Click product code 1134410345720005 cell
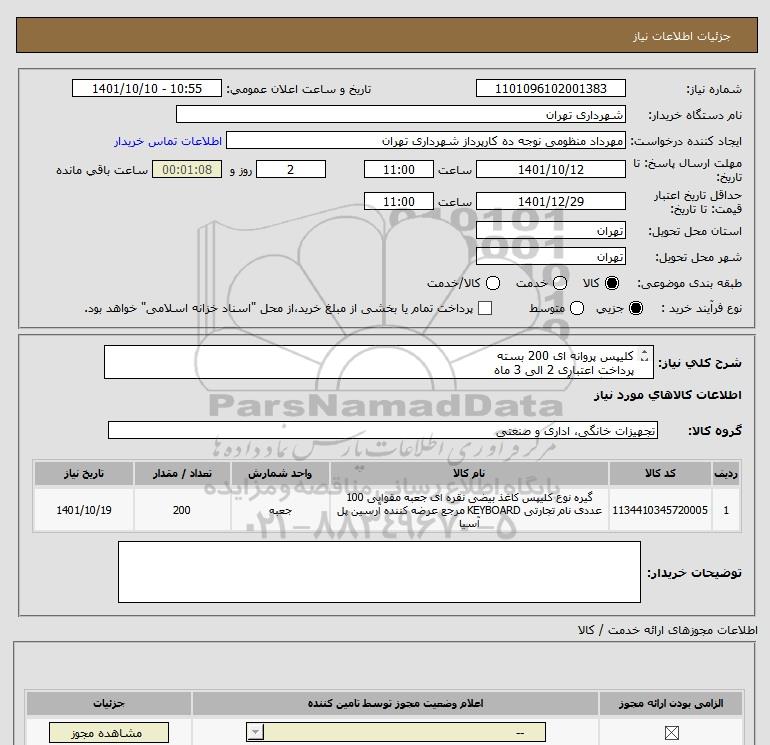Viewport: 770px width, 745px height. coord(660,510)
